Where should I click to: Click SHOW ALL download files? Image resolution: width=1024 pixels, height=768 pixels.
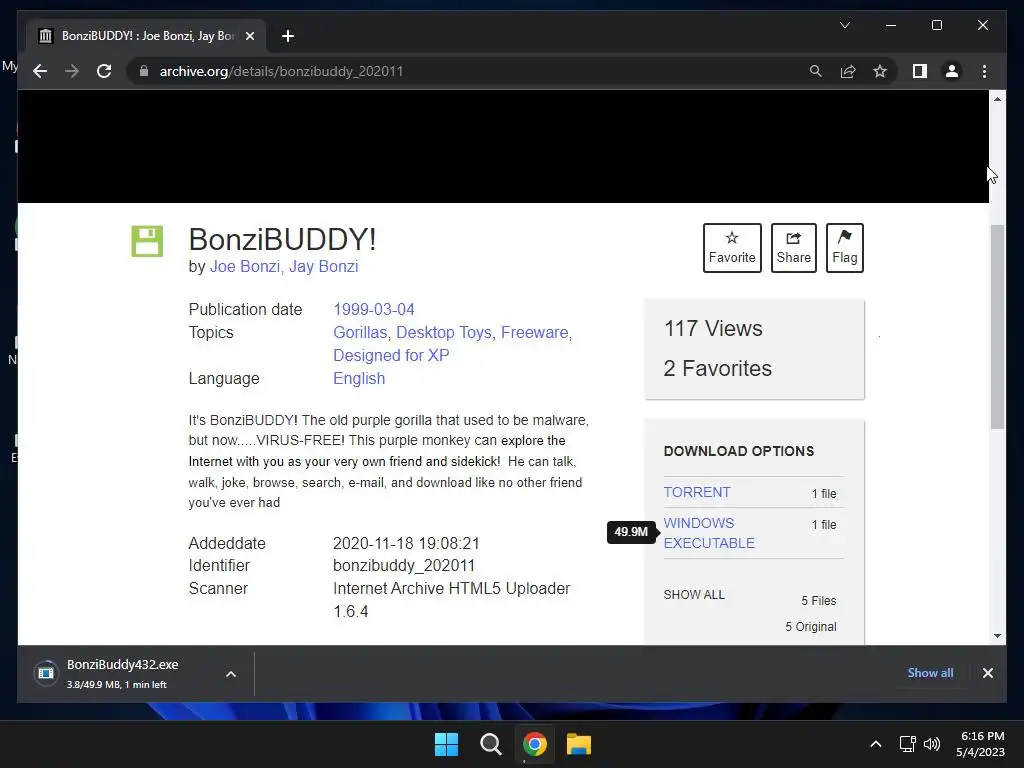coord(694,595)
